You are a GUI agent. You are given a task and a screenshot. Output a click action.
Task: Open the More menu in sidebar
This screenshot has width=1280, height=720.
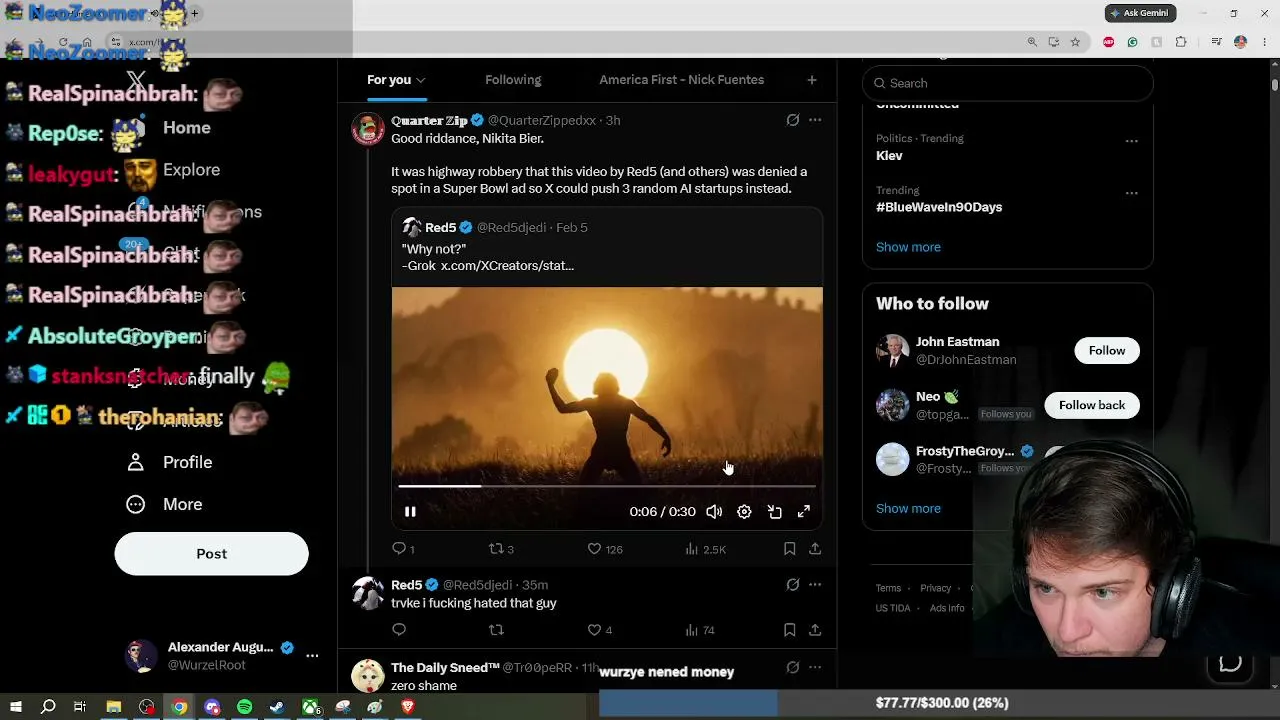point(165,504)
